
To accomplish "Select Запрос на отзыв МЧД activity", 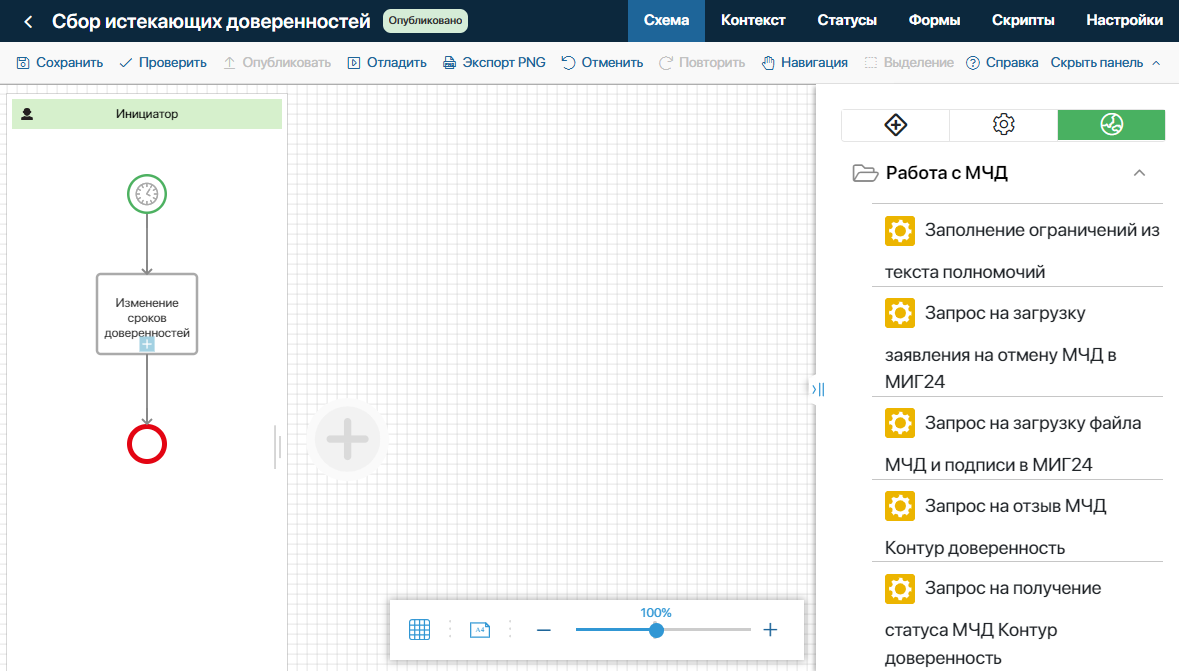I will coord(1017,521).
